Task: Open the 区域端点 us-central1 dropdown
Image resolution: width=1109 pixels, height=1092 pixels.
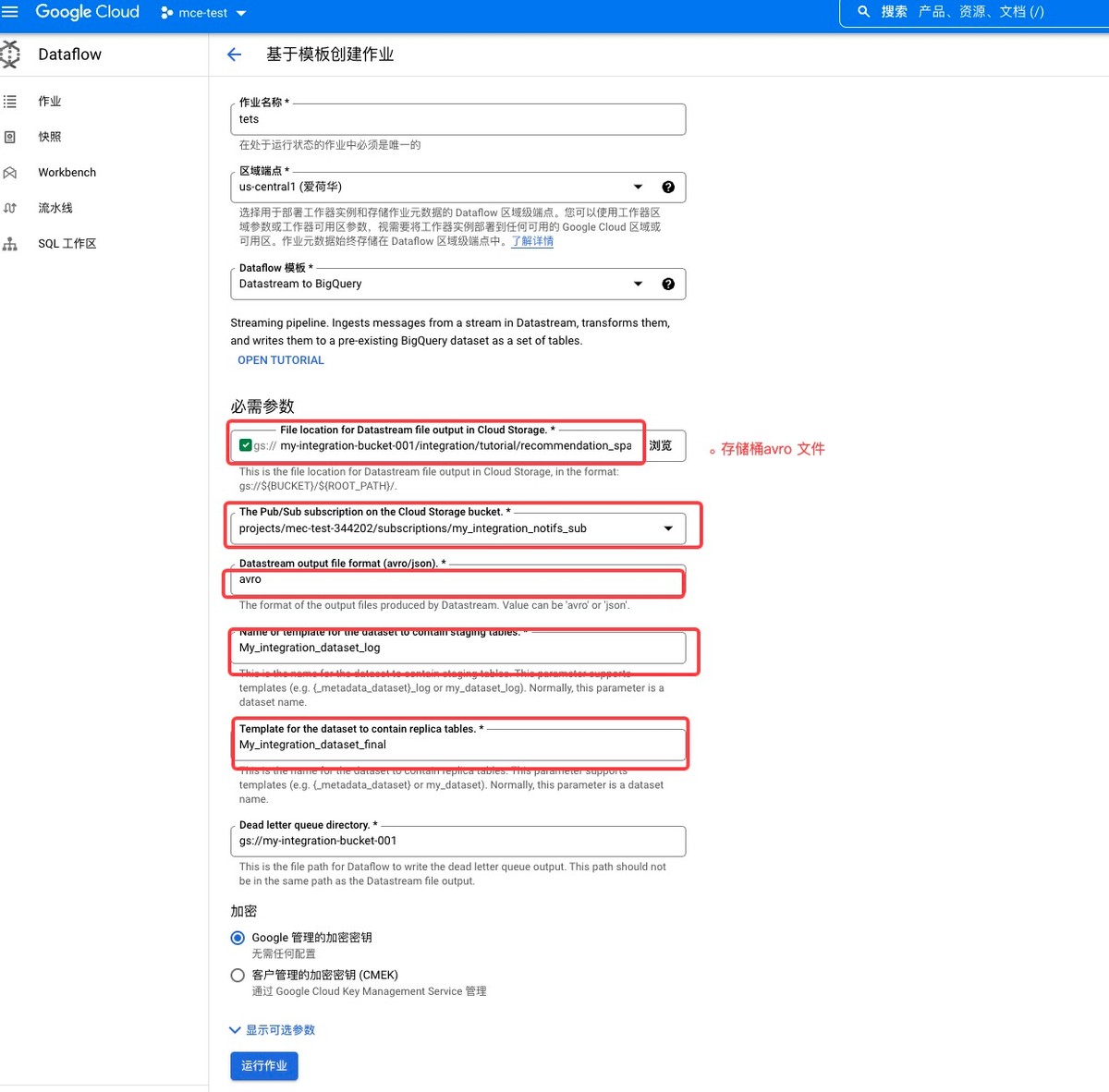Action: click(x=457, y=187)
